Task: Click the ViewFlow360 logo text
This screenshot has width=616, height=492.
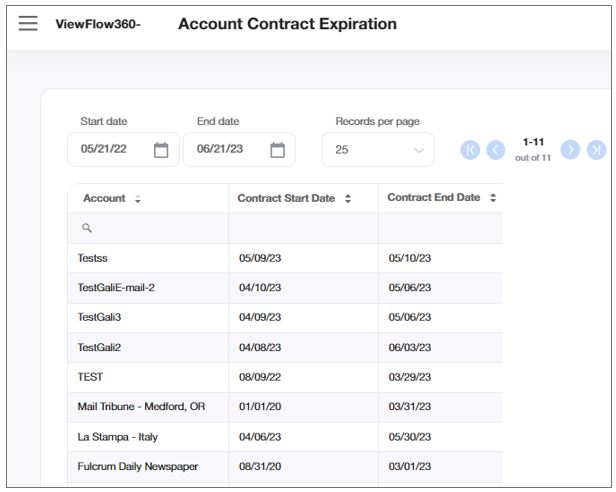Action: click(98, 25)
